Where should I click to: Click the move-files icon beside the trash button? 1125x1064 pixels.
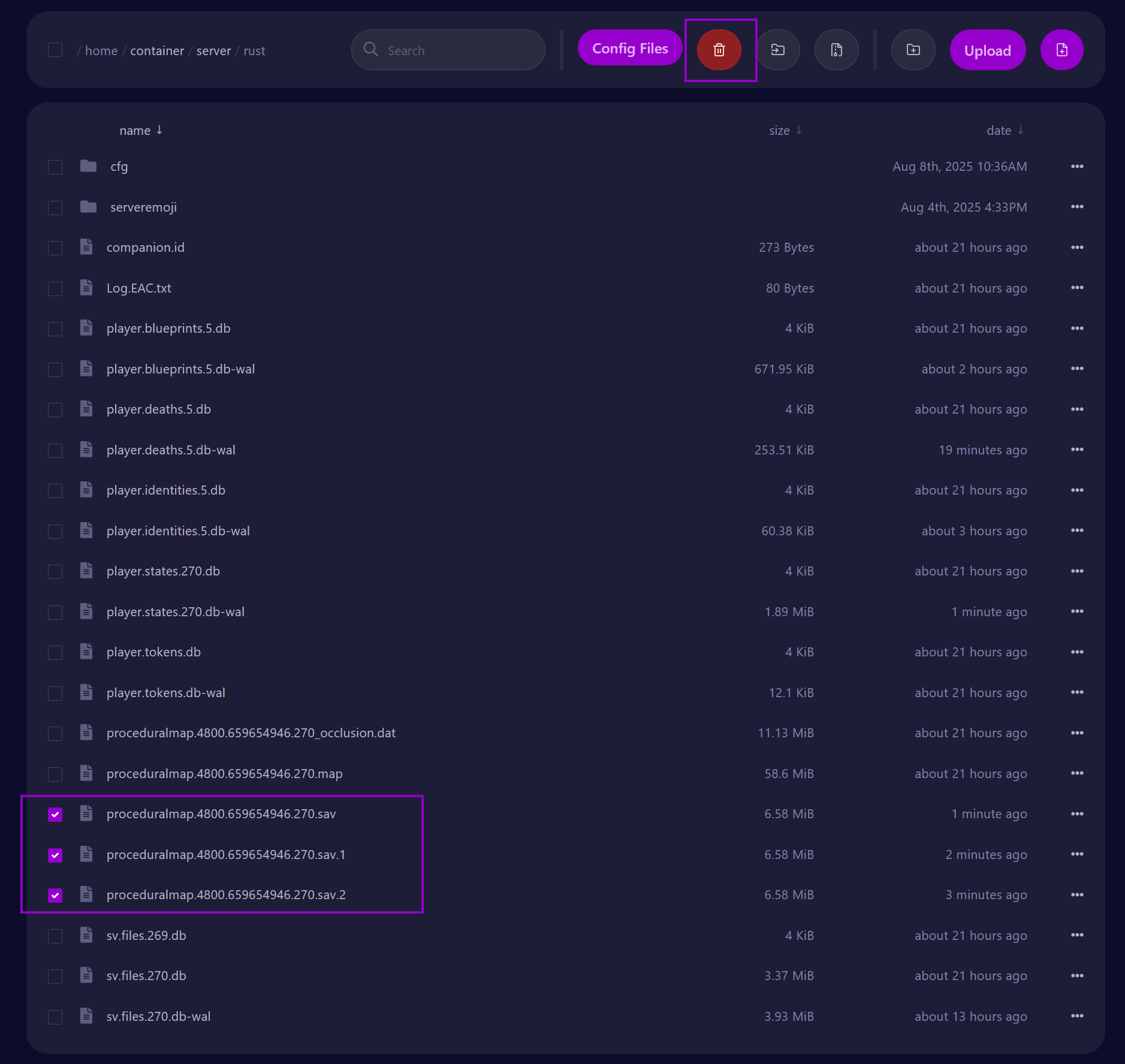(778, 50)
